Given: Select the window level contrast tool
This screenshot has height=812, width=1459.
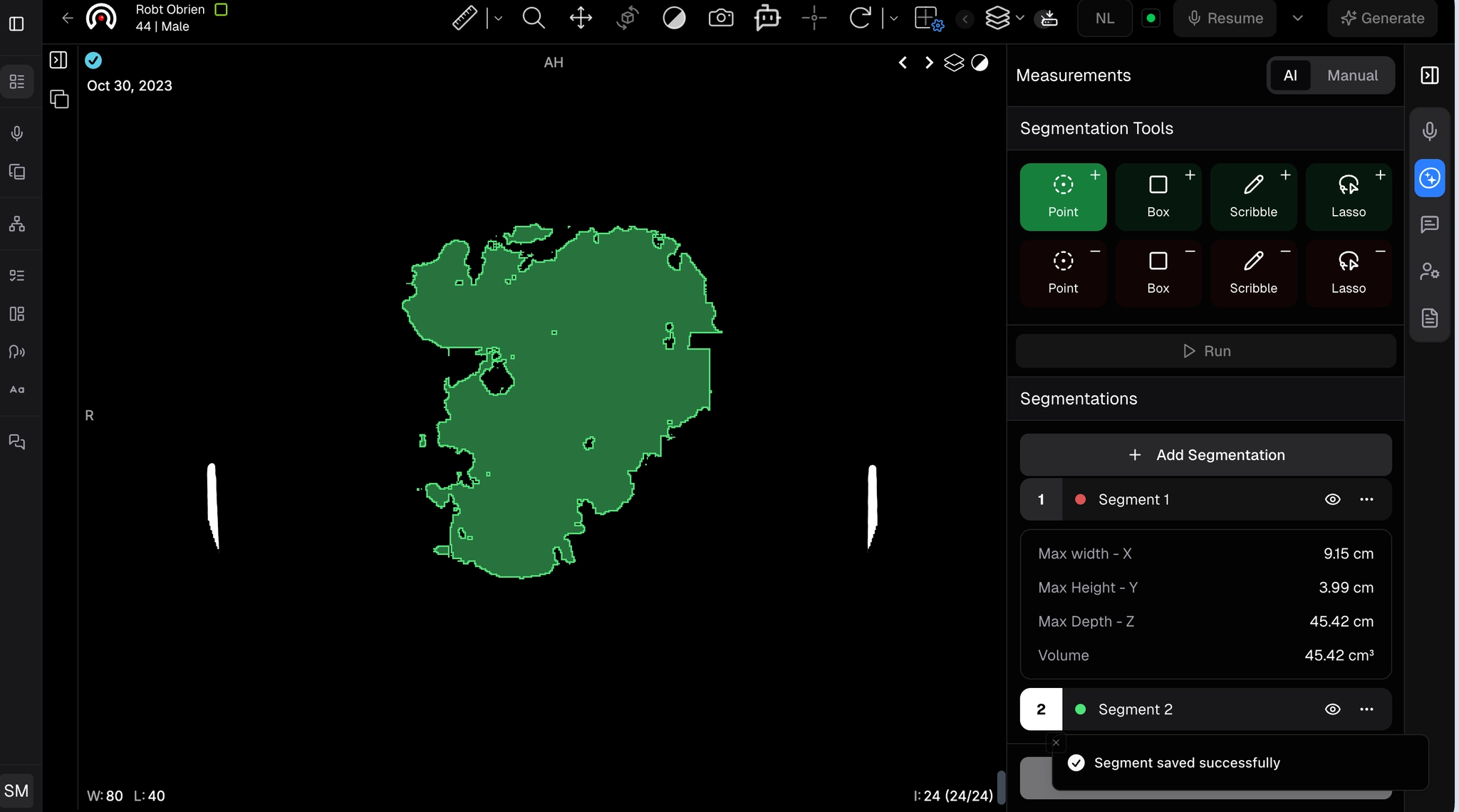Looking at the screenshot, I should 674,18.
